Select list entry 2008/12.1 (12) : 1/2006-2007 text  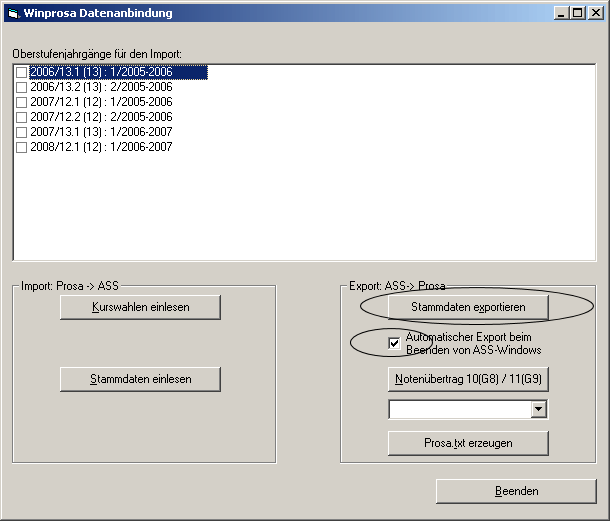[101, 147]
